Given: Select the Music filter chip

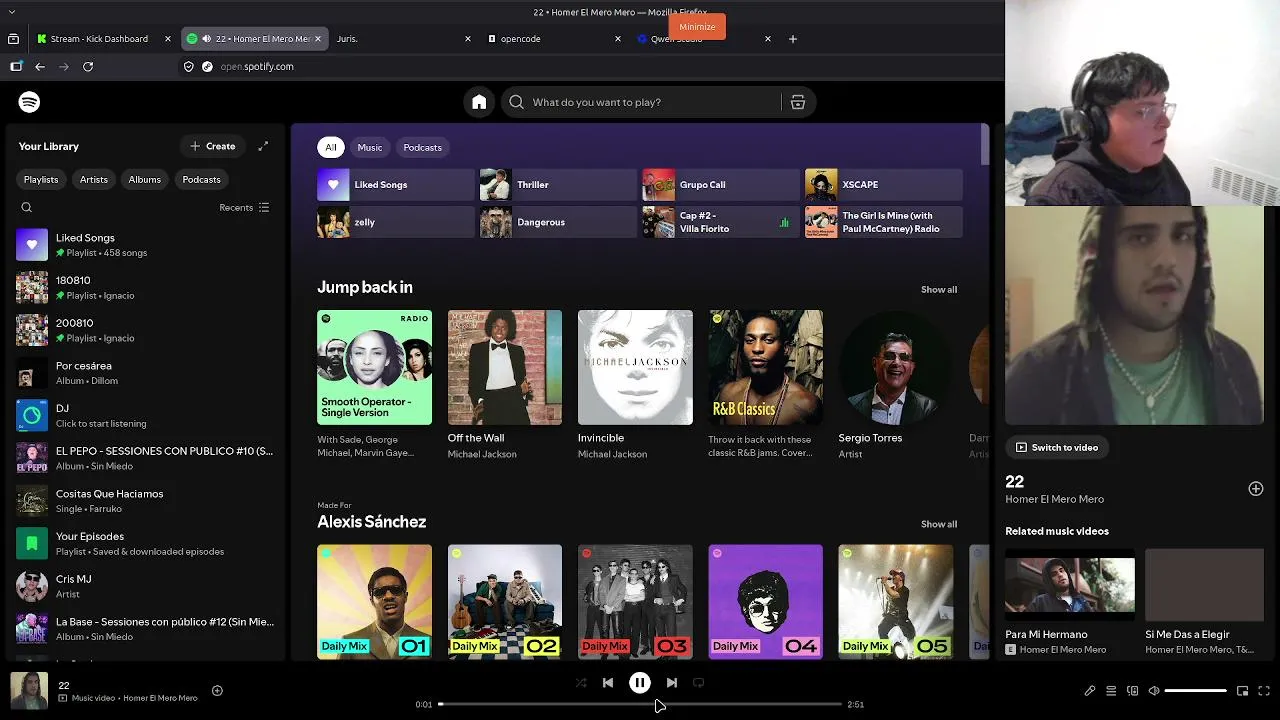Looking at the screenshot, I should click(370, 147).
